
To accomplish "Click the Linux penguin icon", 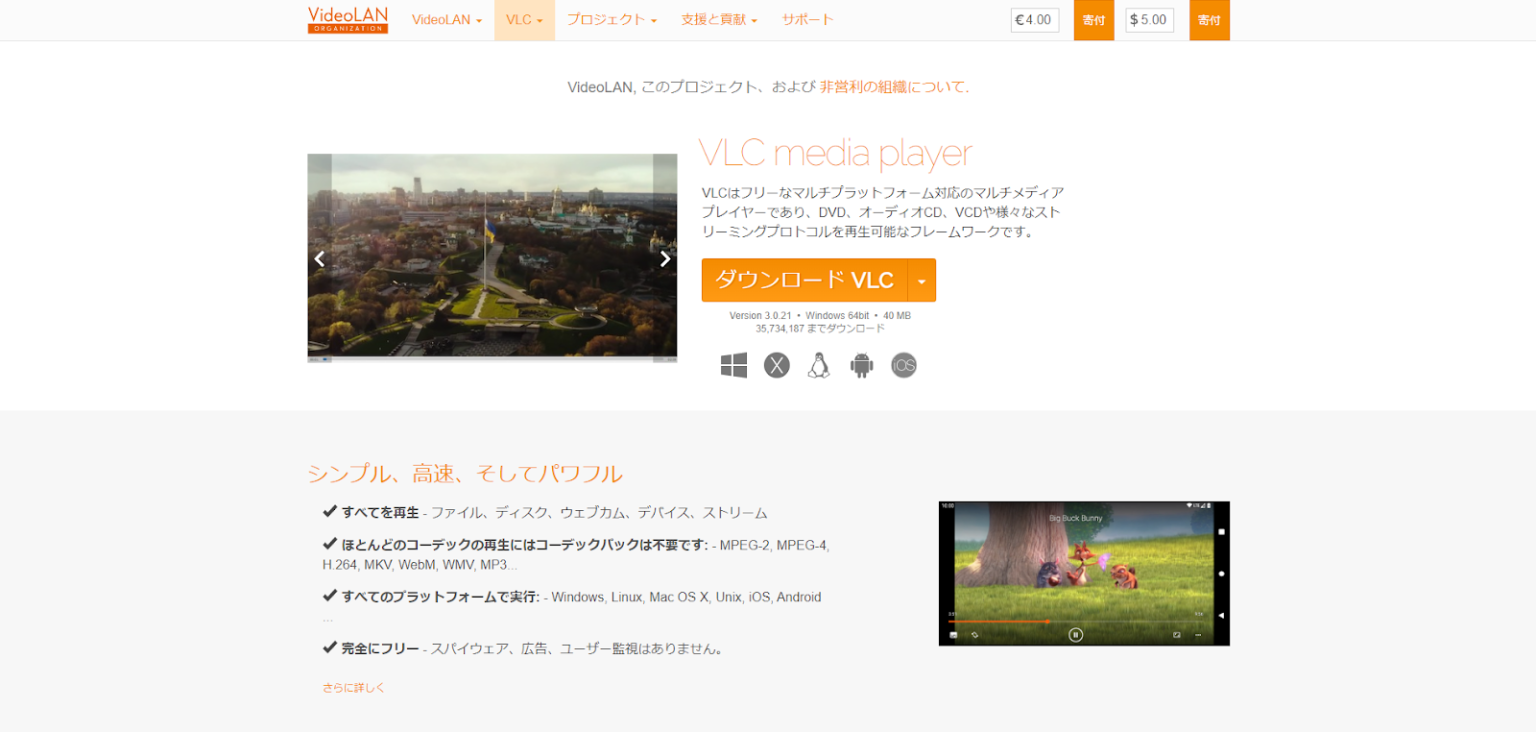I will (819, 365).
